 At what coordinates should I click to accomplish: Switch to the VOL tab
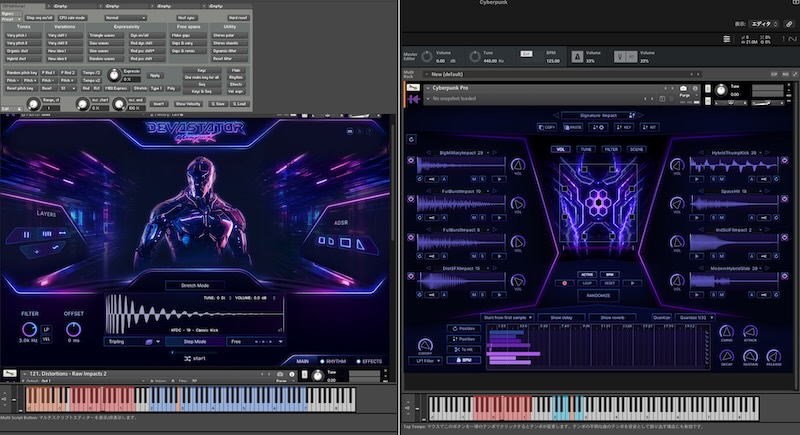pos(560,149)
